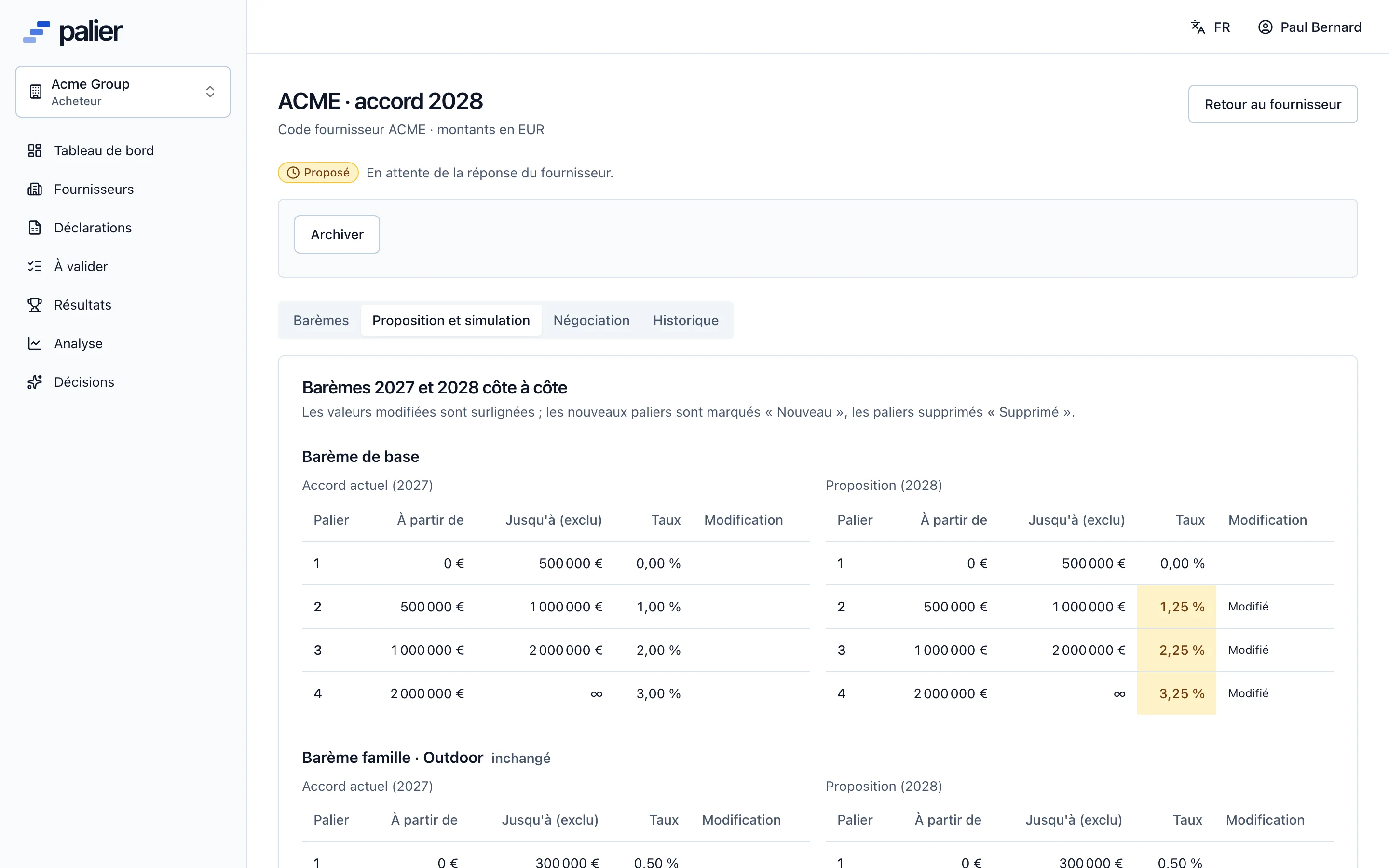Select the Fournisseurs building icon
The height and width of the screenshot is (868, 1389).
tap(34, 189)
